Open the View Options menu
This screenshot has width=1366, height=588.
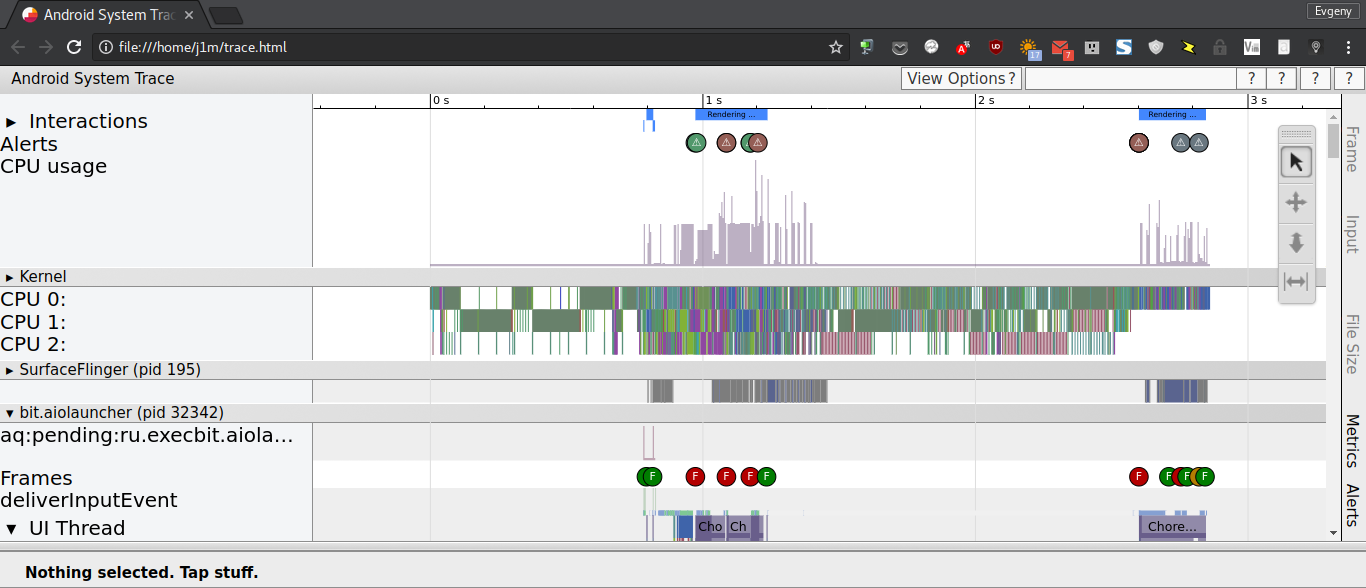(961, 79)
